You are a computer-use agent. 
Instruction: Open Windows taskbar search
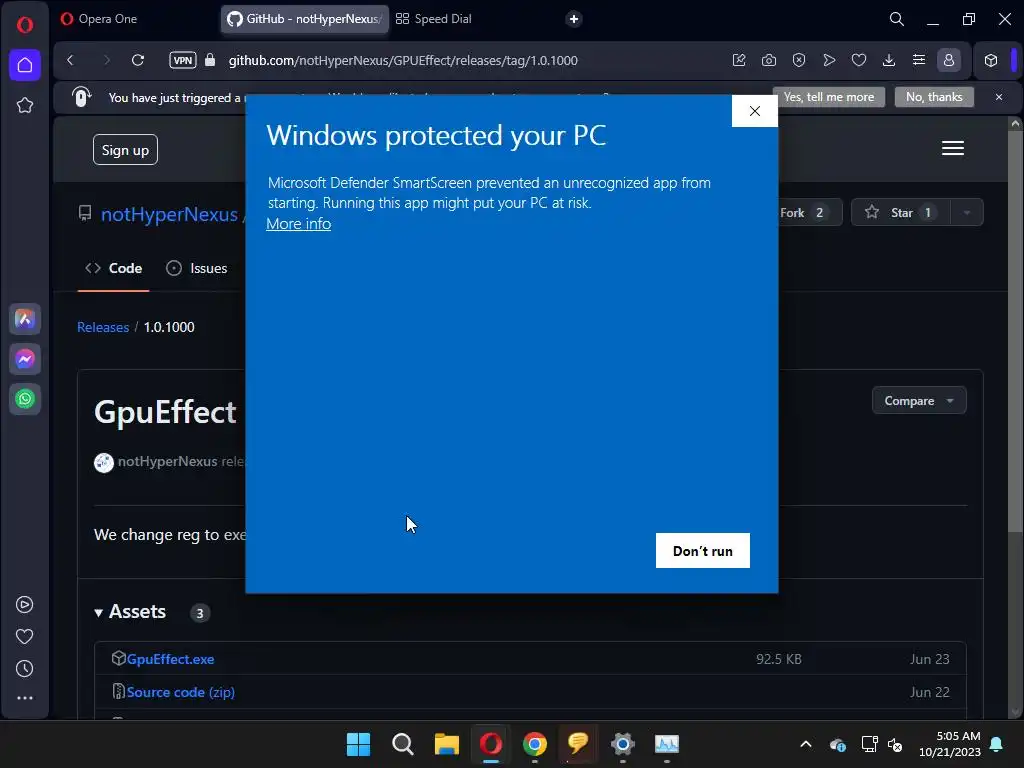402,744
